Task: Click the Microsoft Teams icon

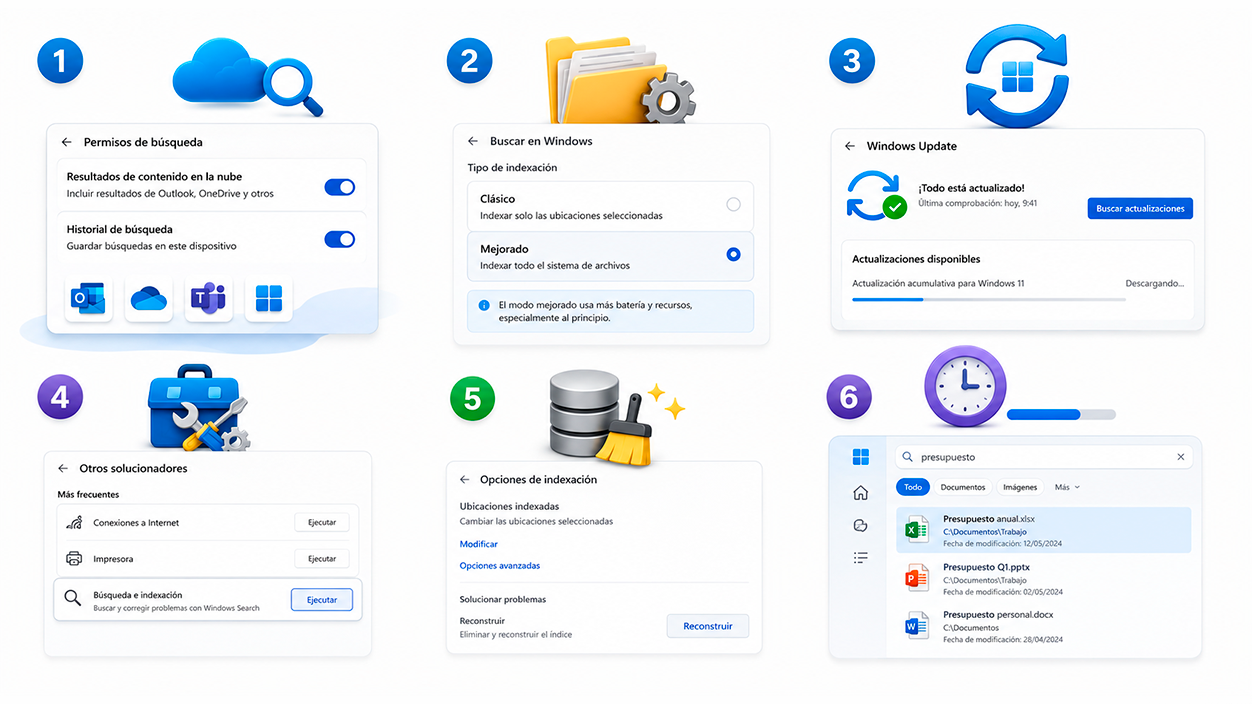Action: [x=209, y=298]
